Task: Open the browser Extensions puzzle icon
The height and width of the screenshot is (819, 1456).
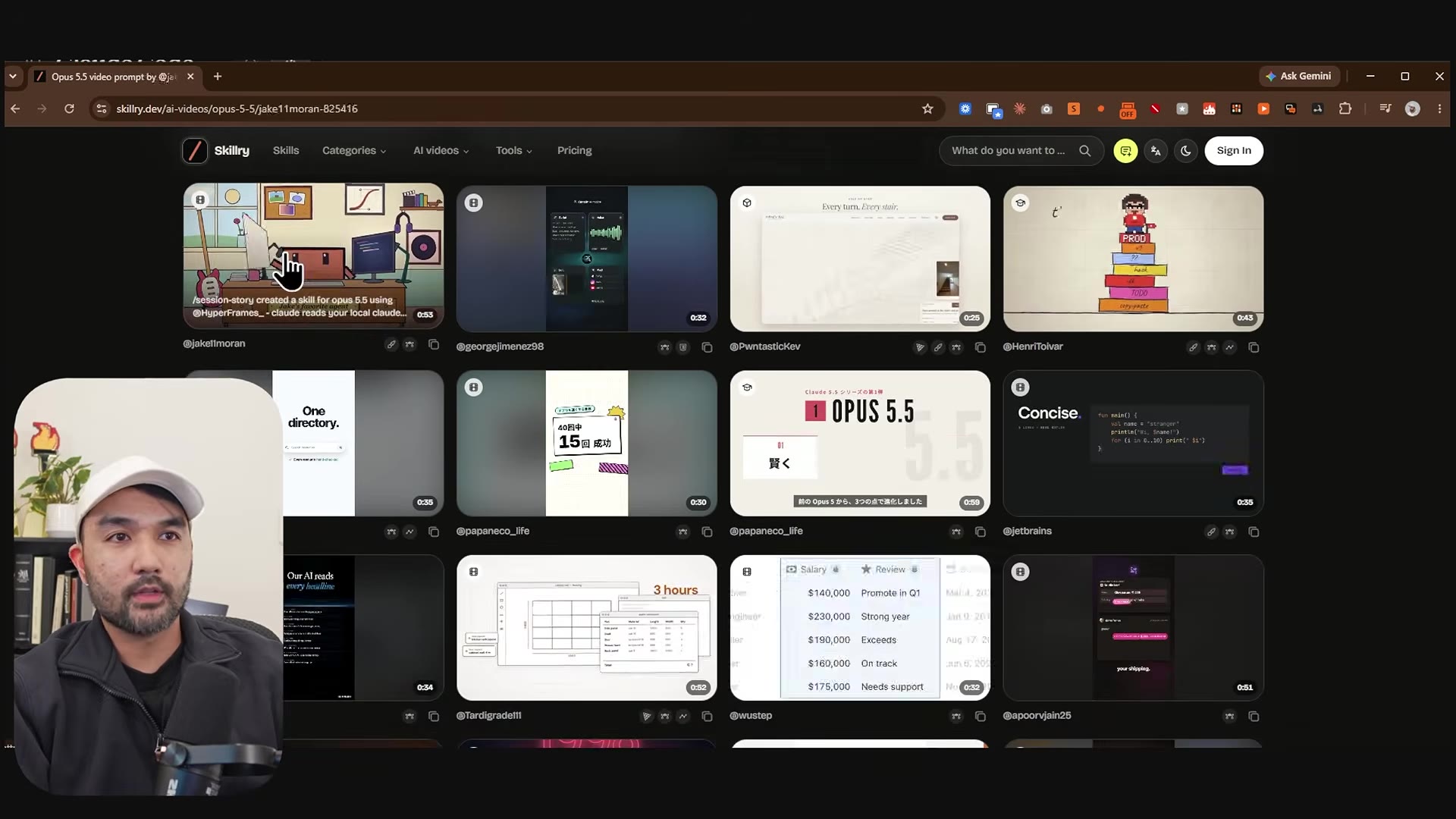Action: [x=1345, y=108]
